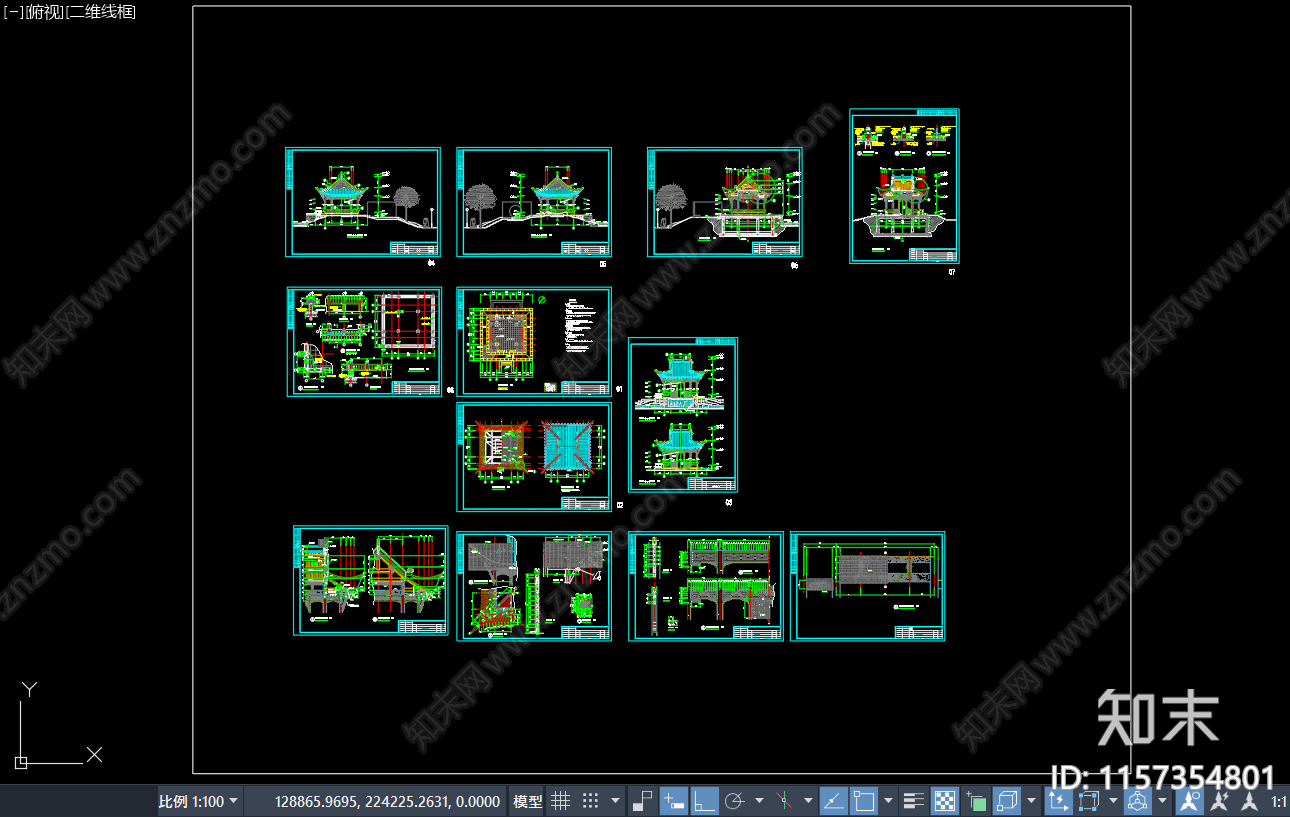The width and height of the screenshot is (1290, 817).
Task: Toggle annotation auto-scale icon
Action: point(1220,801)
